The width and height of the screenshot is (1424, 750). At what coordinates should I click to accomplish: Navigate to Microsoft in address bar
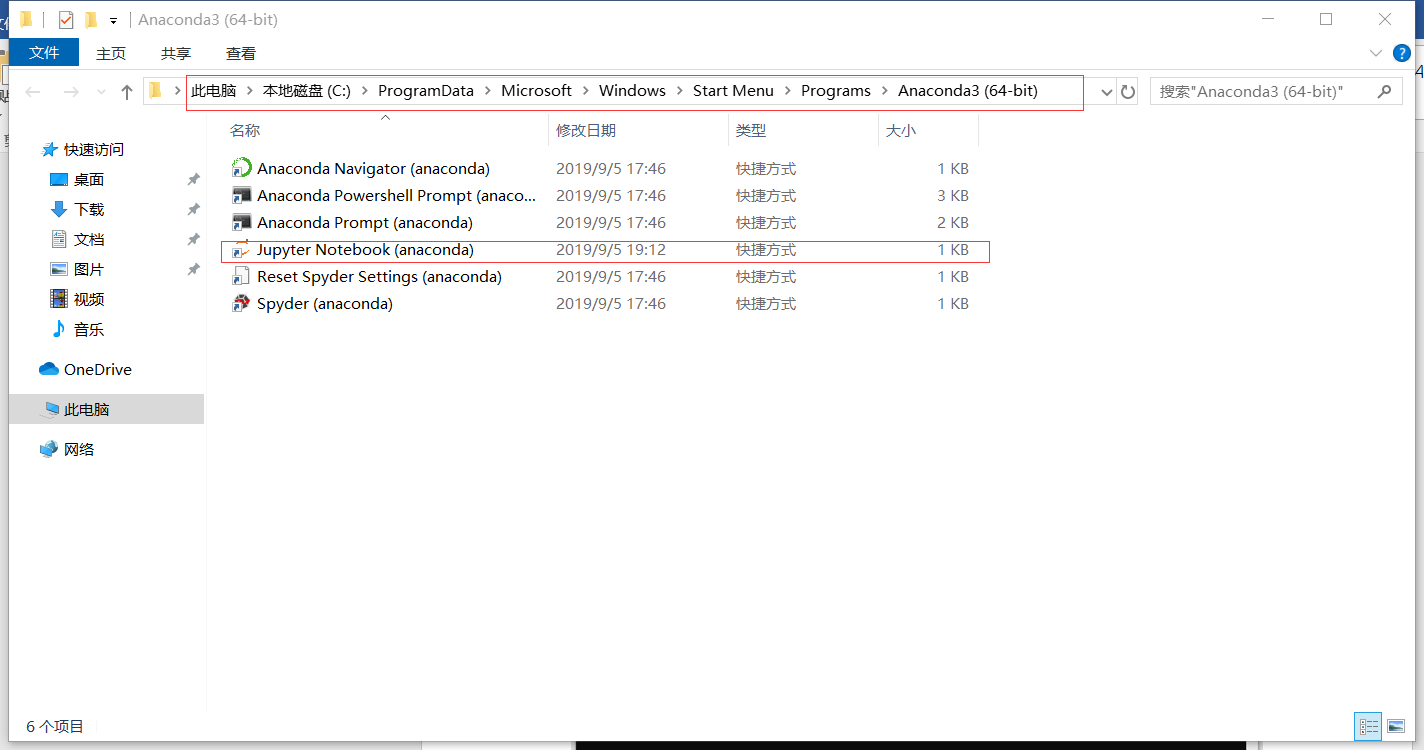537,91
